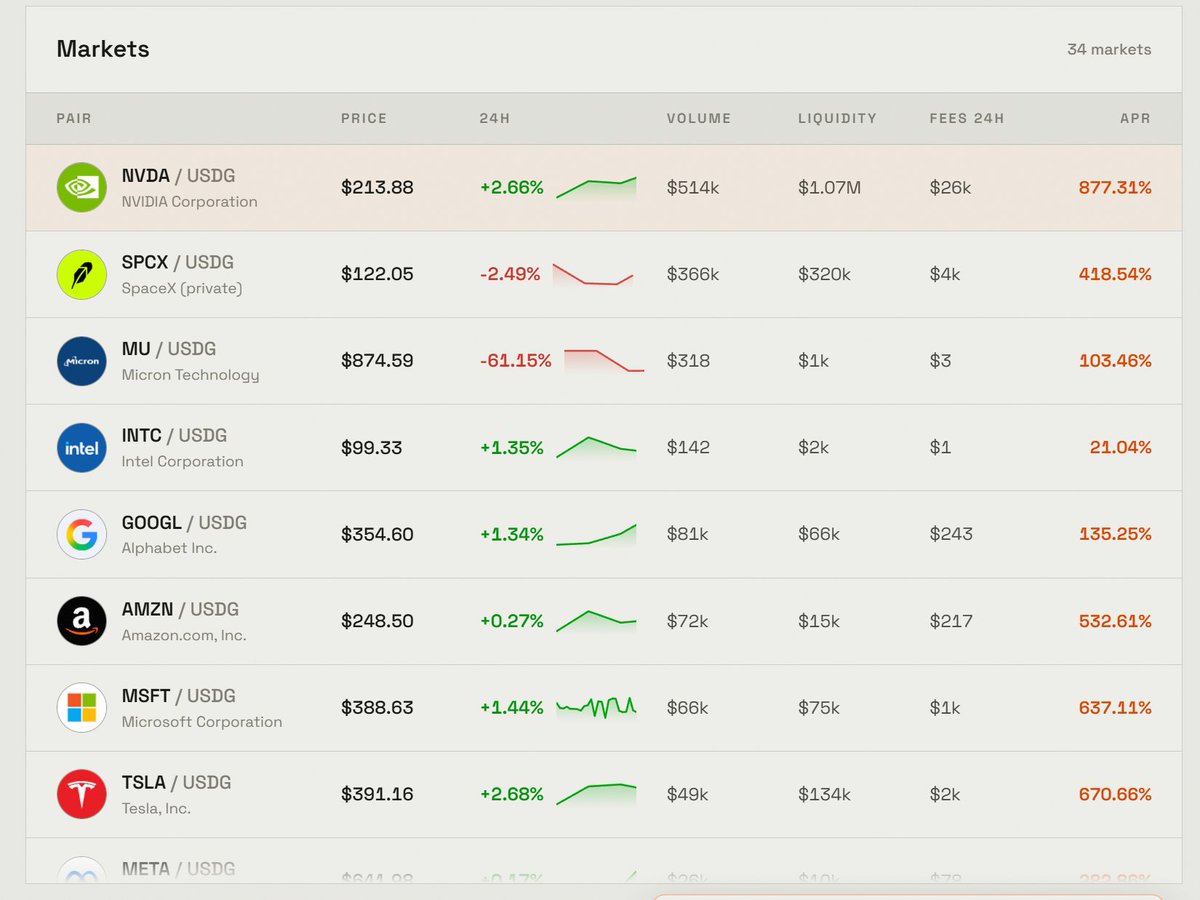
Task: Click NVDA price $213.88
Action: click(x=377, y=187)
